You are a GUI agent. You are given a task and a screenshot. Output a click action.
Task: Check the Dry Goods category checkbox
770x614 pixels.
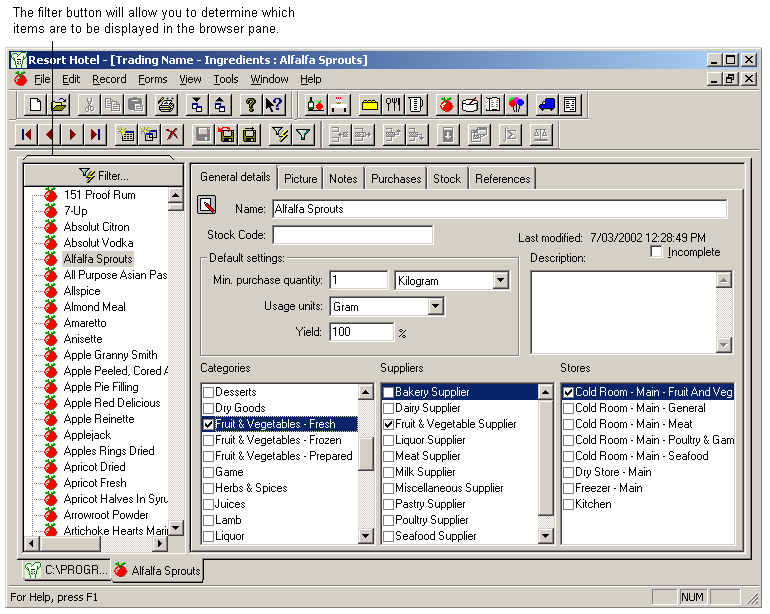pos(208,408)
